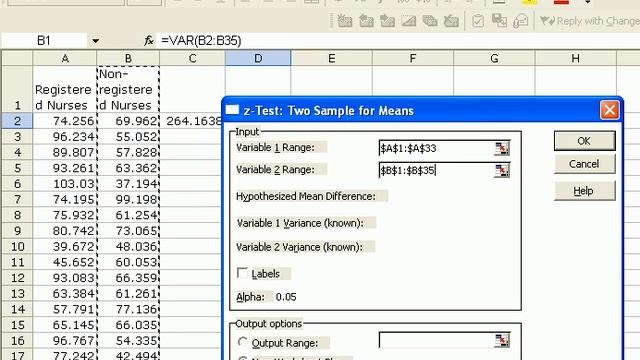Select column C header

coord(192,58)
